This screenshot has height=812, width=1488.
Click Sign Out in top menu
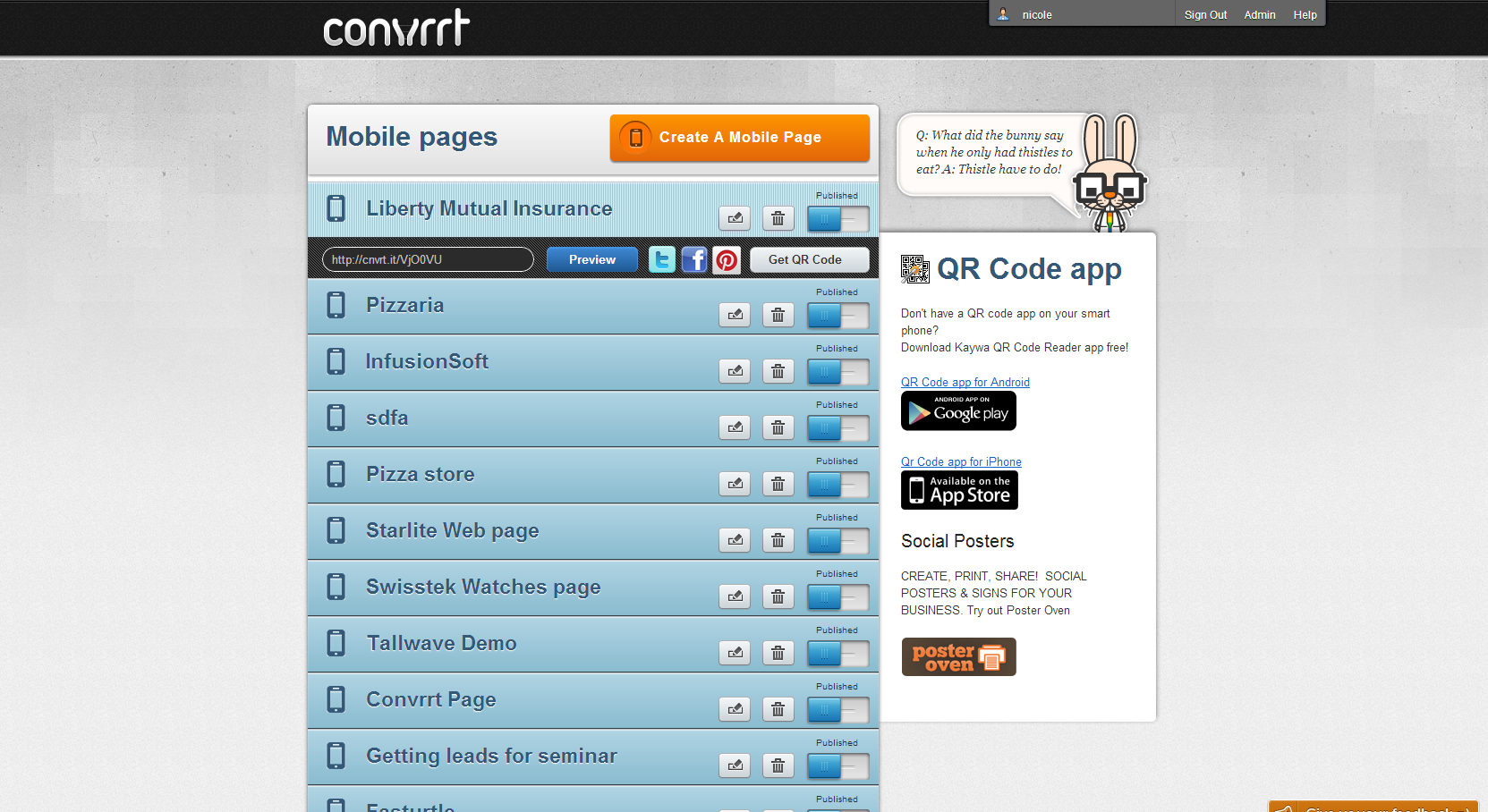coord(1205,14)
